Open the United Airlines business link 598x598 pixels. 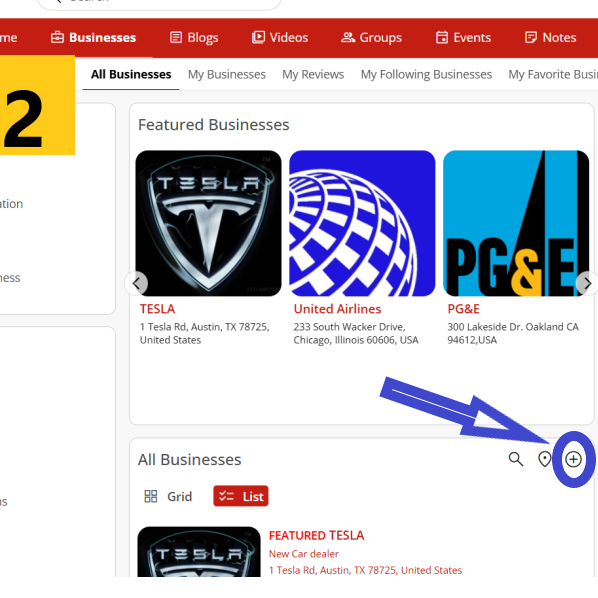point(337,309)
